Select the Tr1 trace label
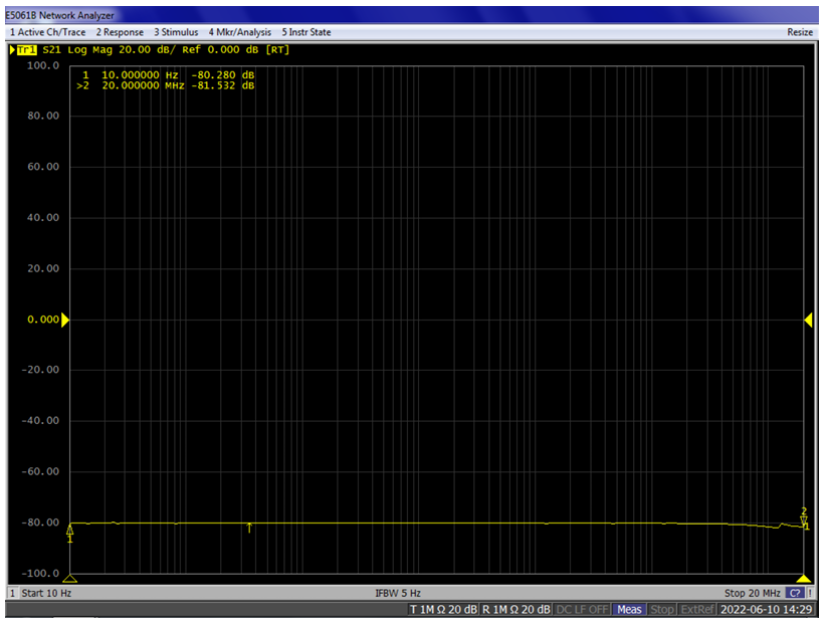Viewport: 831px width, 627px height. tap(27, 50)
